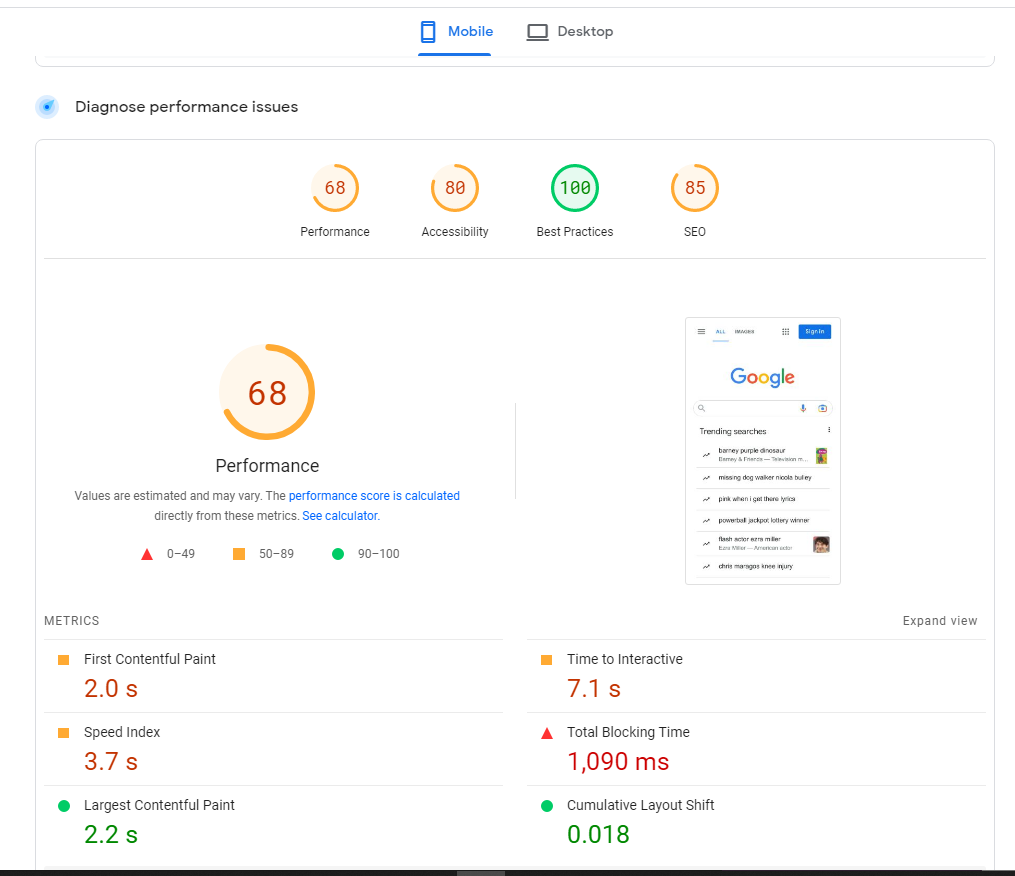
Task: Click the Google page screenshot thumbnail
Action: pos(763,451)
